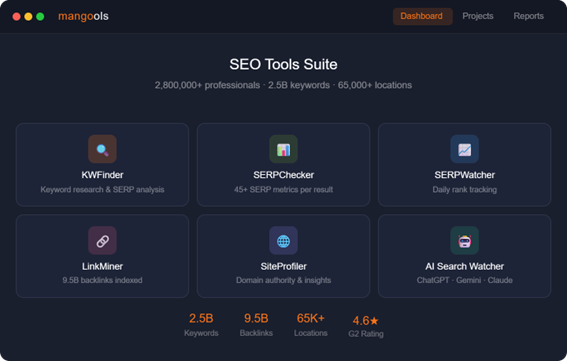Click the Locations stat label
567x361 pixels.
(311, 333)
